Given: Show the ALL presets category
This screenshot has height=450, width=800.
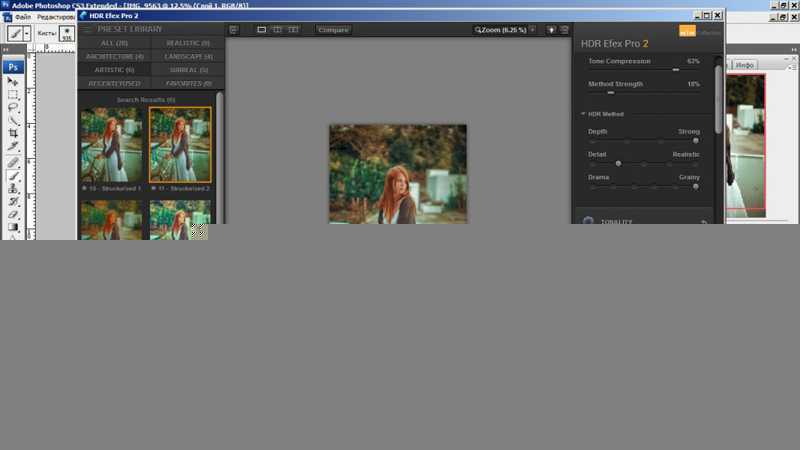Looking at the screenshot, I should click(x=114, y=43).
